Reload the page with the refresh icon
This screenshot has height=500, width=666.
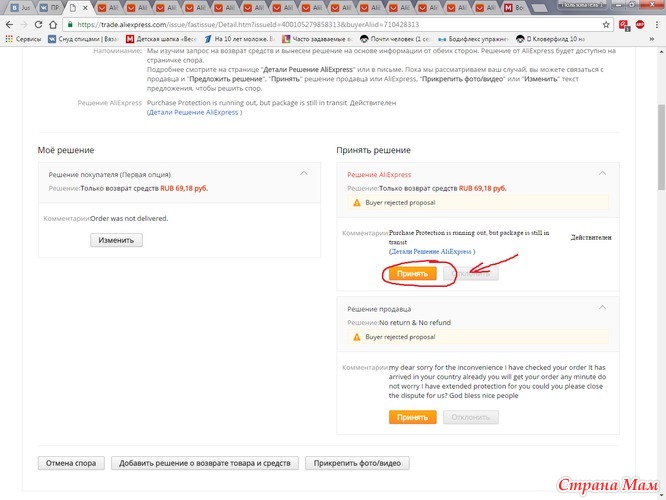coord(38,25)
